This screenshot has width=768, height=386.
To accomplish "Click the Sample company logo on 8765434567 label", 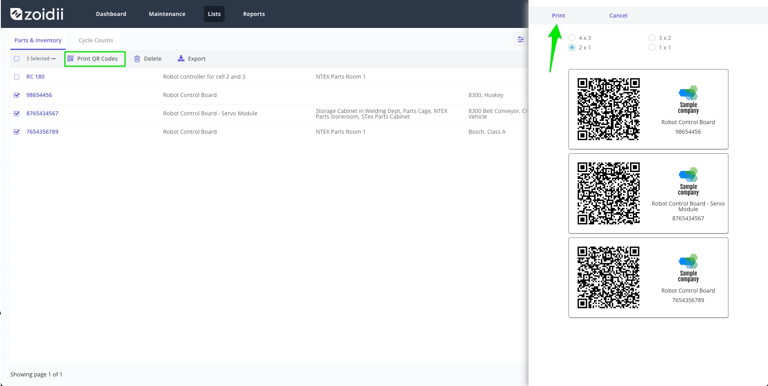I will coord(688,181).
